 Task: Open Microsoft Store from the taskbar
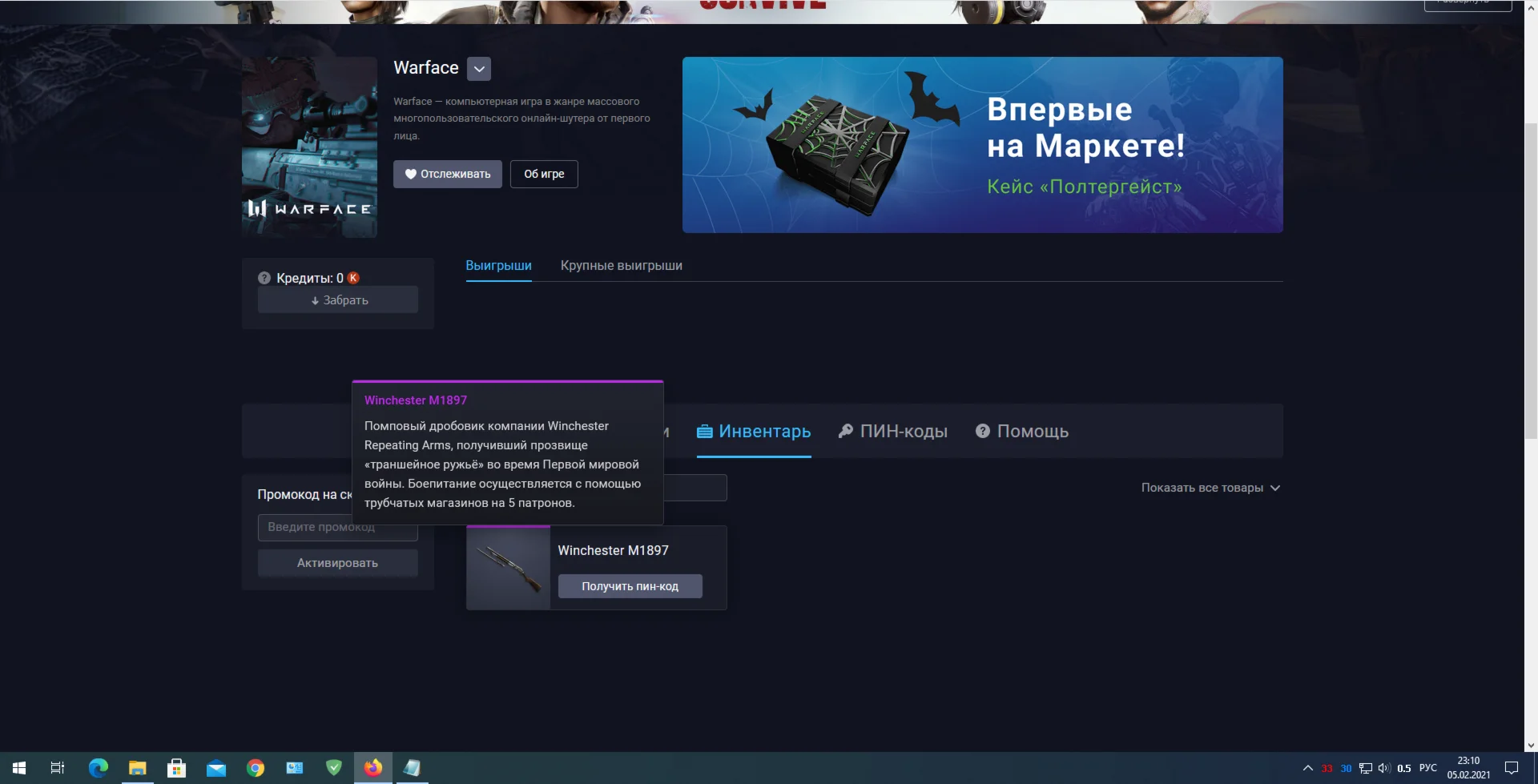(176, 768)
